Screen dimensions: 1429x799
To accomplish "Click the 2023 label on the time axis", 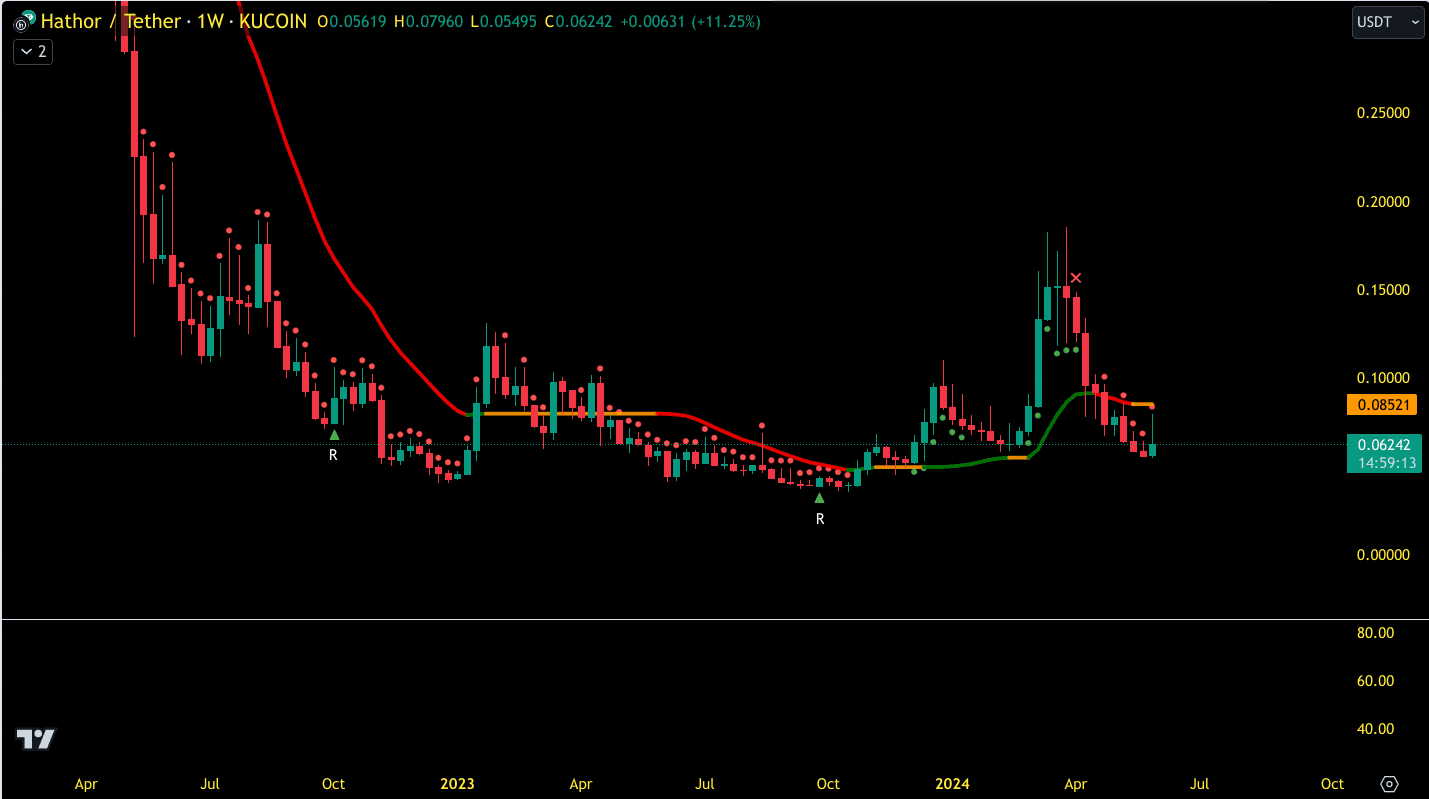I will pyautogui.click(x=457, y=783).
